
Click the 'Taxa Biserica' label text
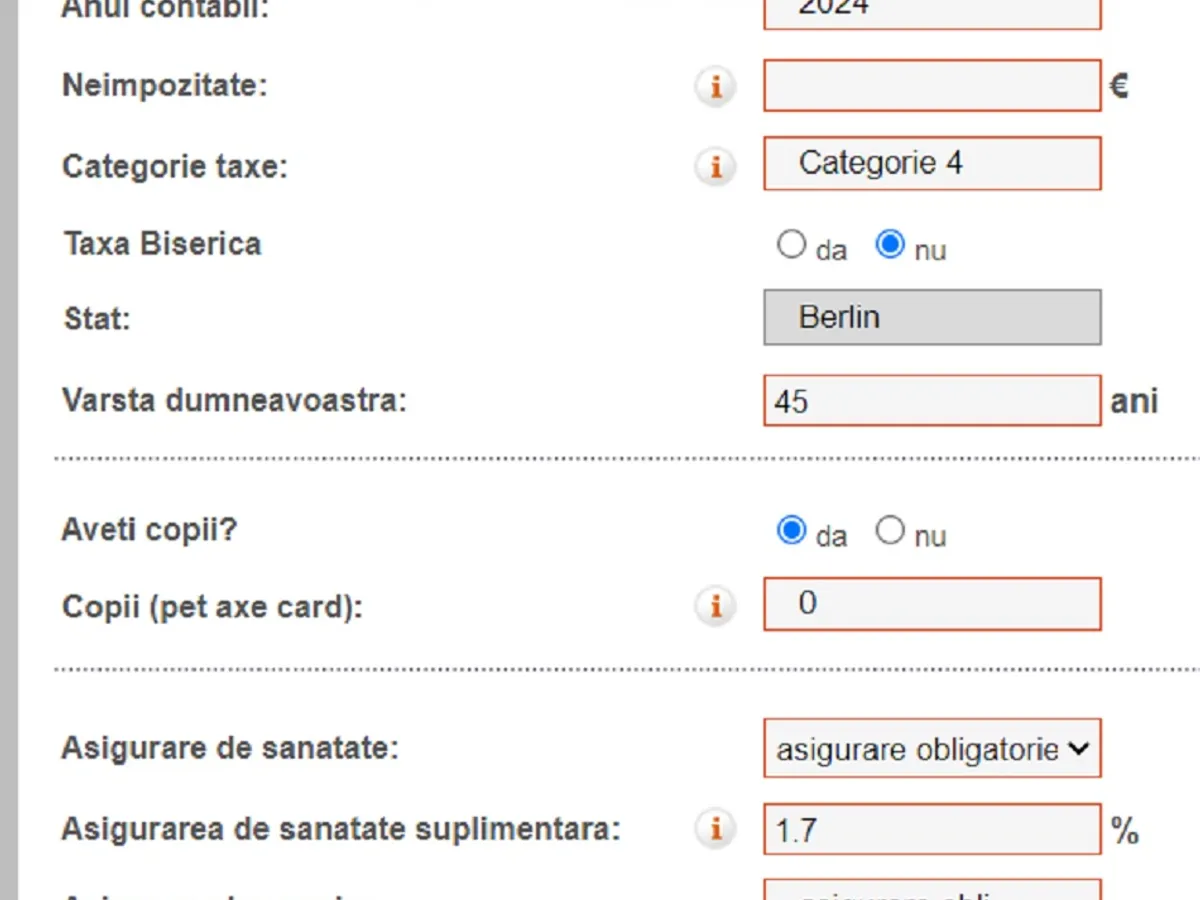tap(162, 244)
